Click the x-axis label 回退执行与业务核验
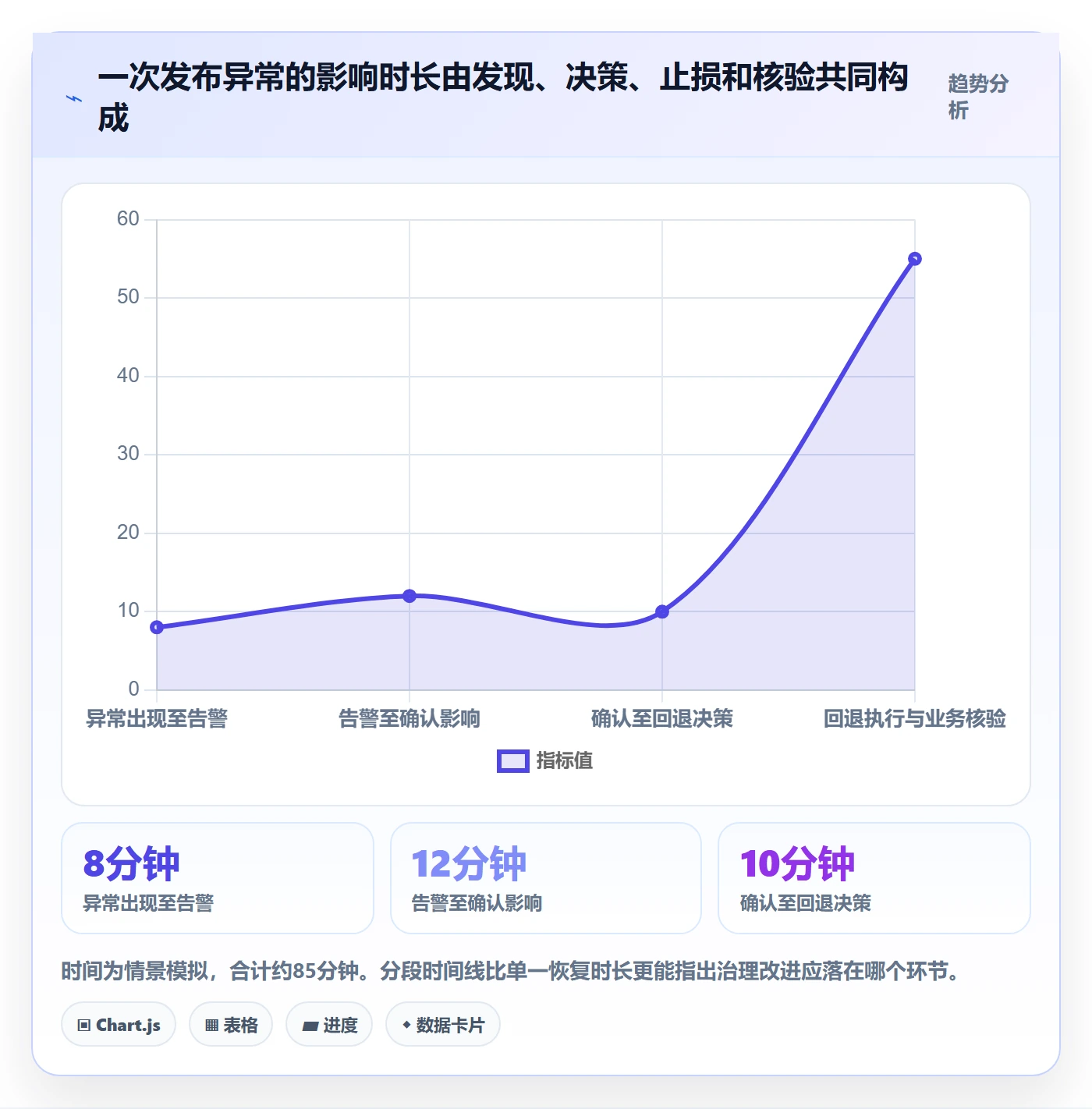This screenshot has height=1109, width=1092. [915, 719]
